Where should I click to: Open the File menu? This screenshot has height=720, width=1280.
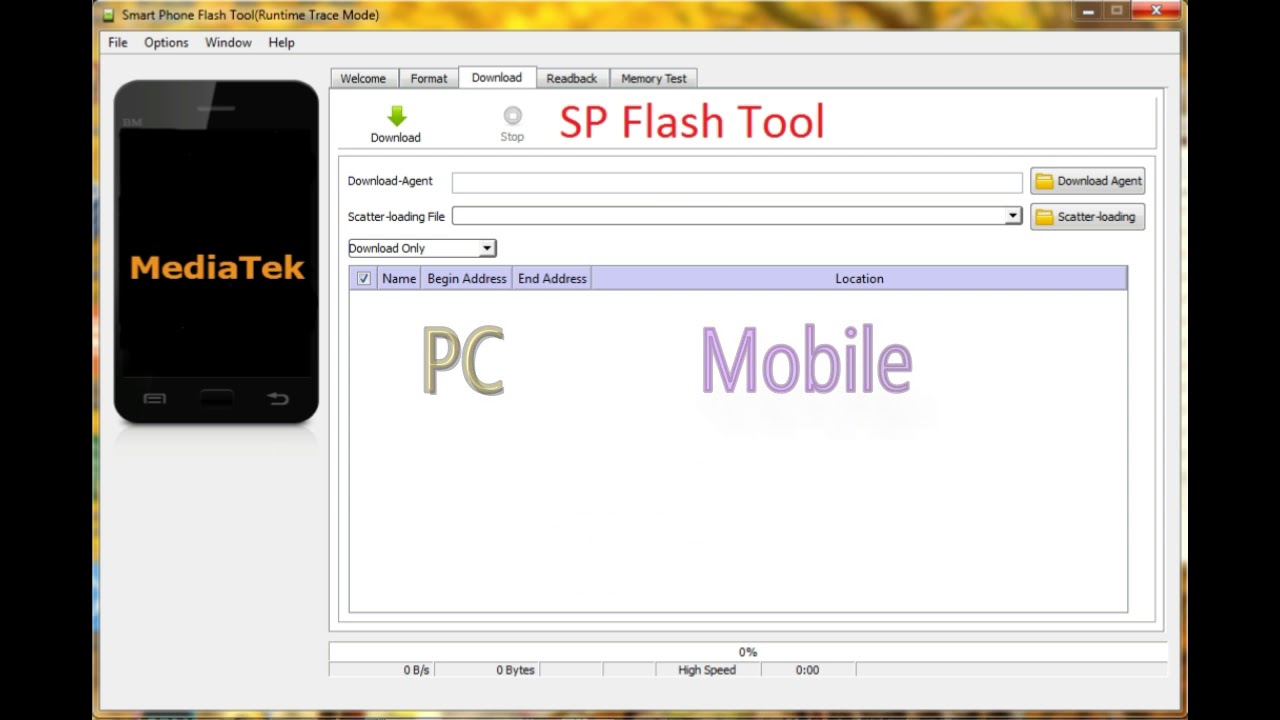(x=118, y=42)
